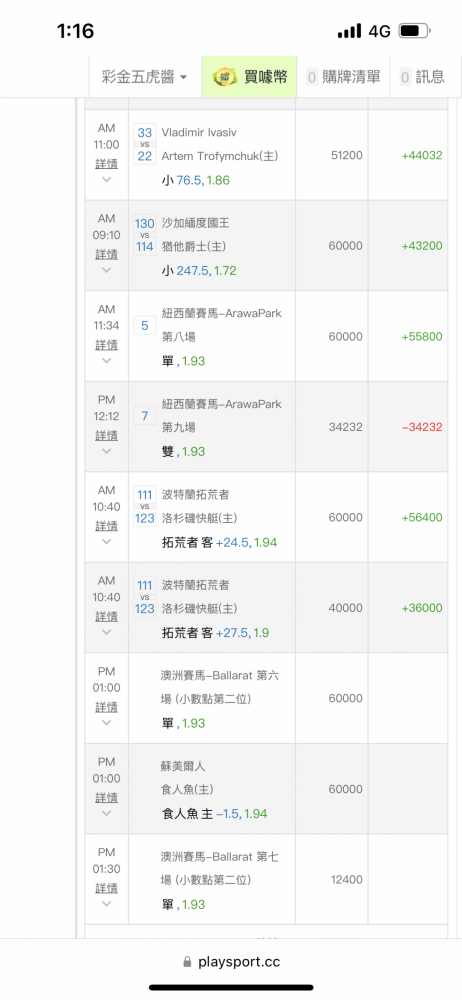Click the 130 vs 114 score box
Screen dimensions: 462x1000
[x=145, y=235]
